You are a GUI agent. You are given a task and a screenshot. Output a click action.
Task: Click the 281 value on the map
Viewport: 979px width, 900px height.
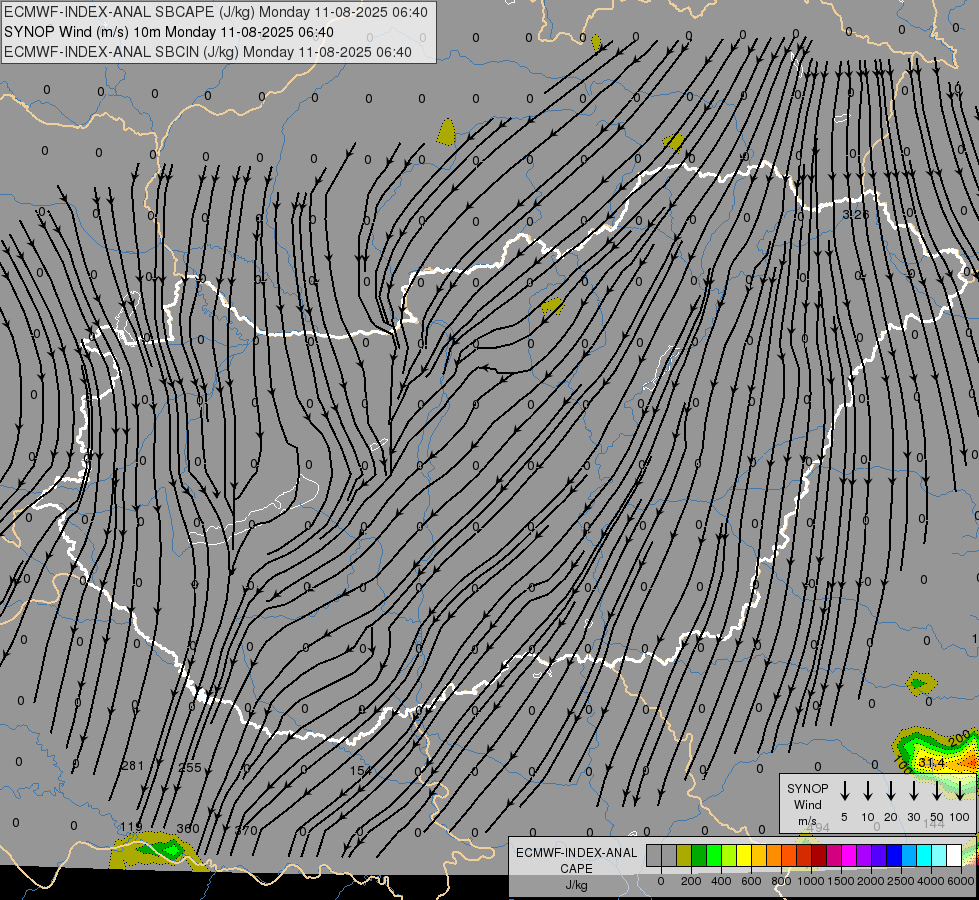coord(132,766)
